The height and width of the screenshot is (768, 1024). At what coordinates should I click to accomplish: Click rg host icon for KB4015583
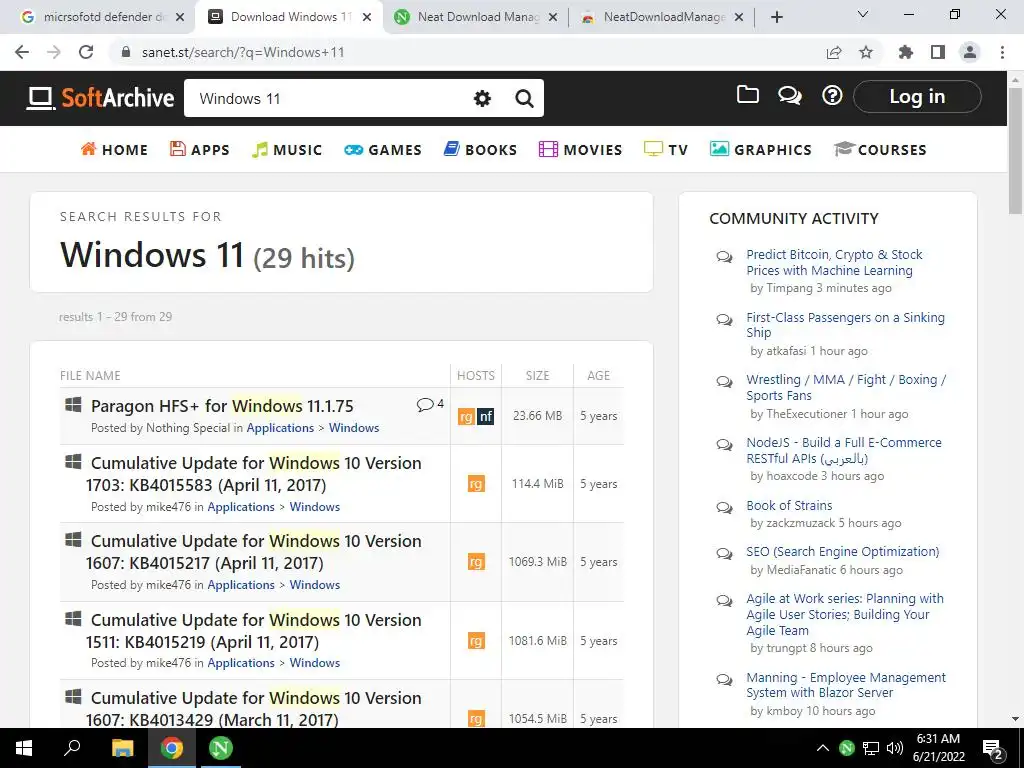(x=476, y=484)
